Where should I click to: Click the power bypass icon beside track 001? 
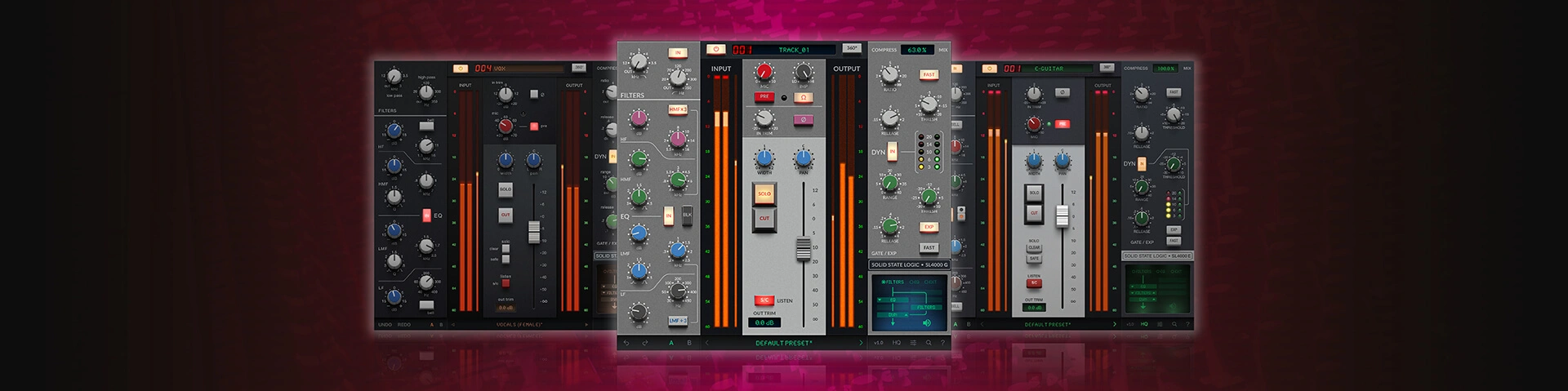(715, 49)
